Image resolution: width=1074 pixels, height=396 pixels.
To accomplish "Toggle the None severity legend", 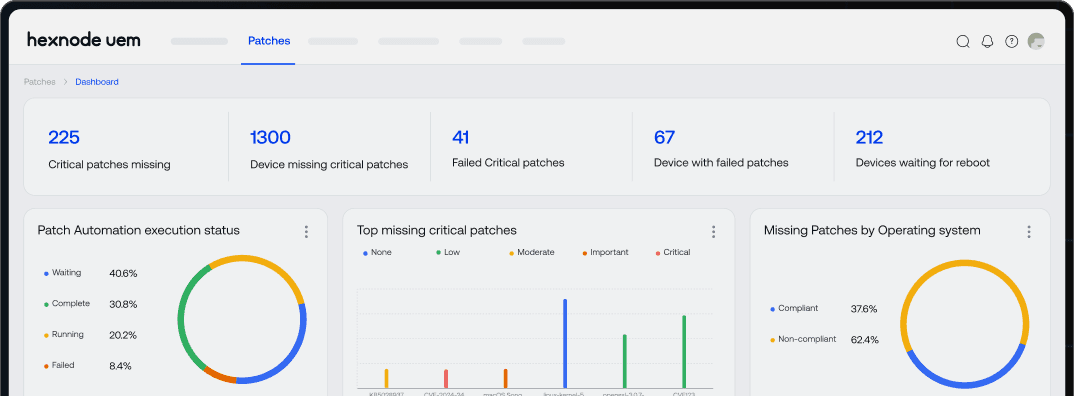I will [x=377, y=253].
